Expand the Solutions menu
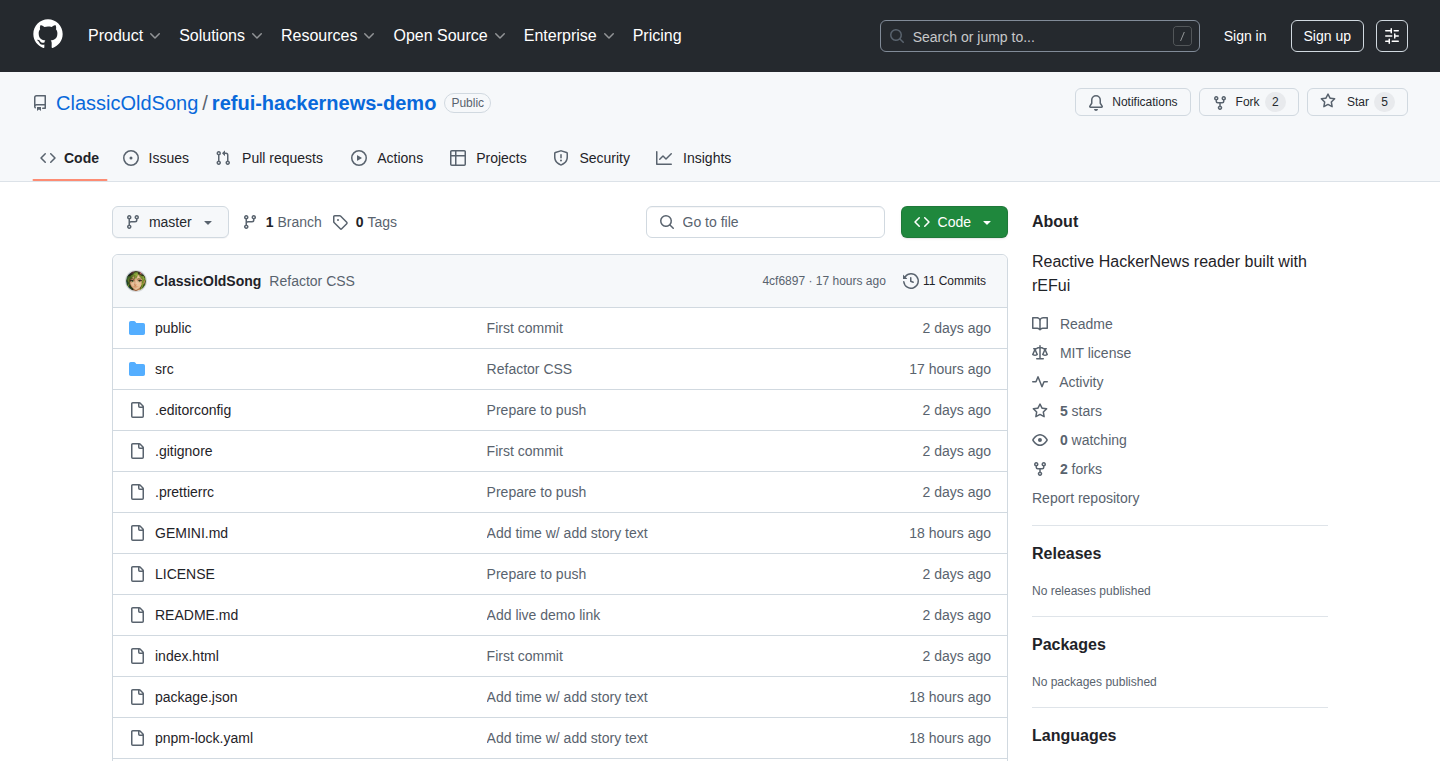 [221, 35]
